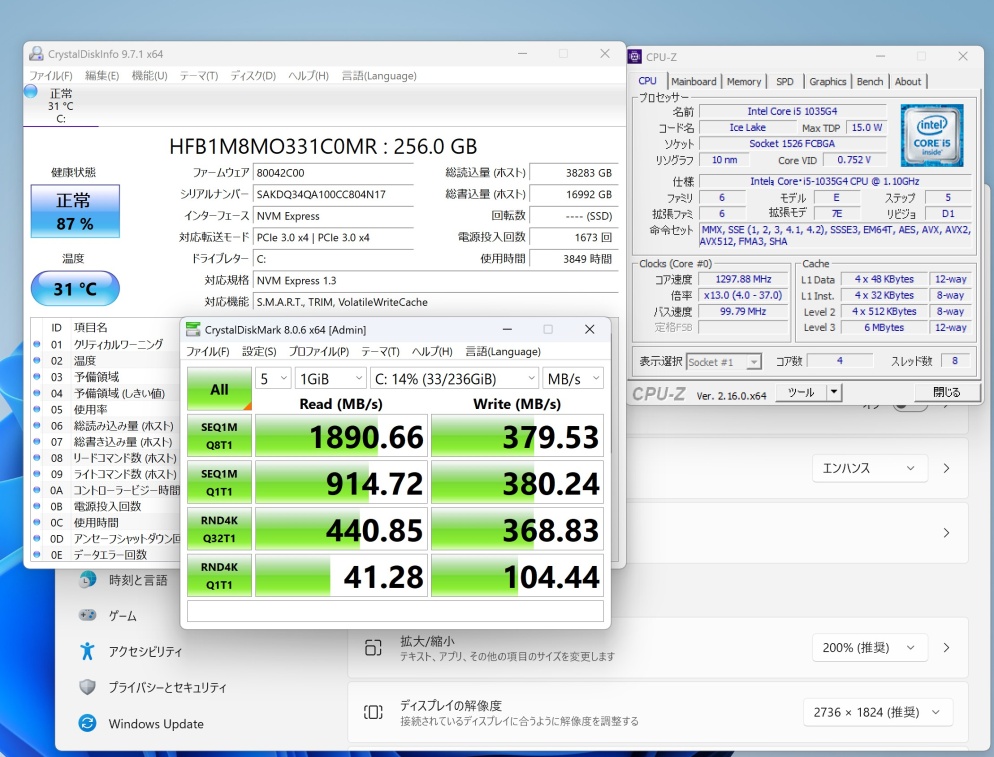Open Time & Language settings clock icon
This screenshot has height=757, width=994.
88,580
